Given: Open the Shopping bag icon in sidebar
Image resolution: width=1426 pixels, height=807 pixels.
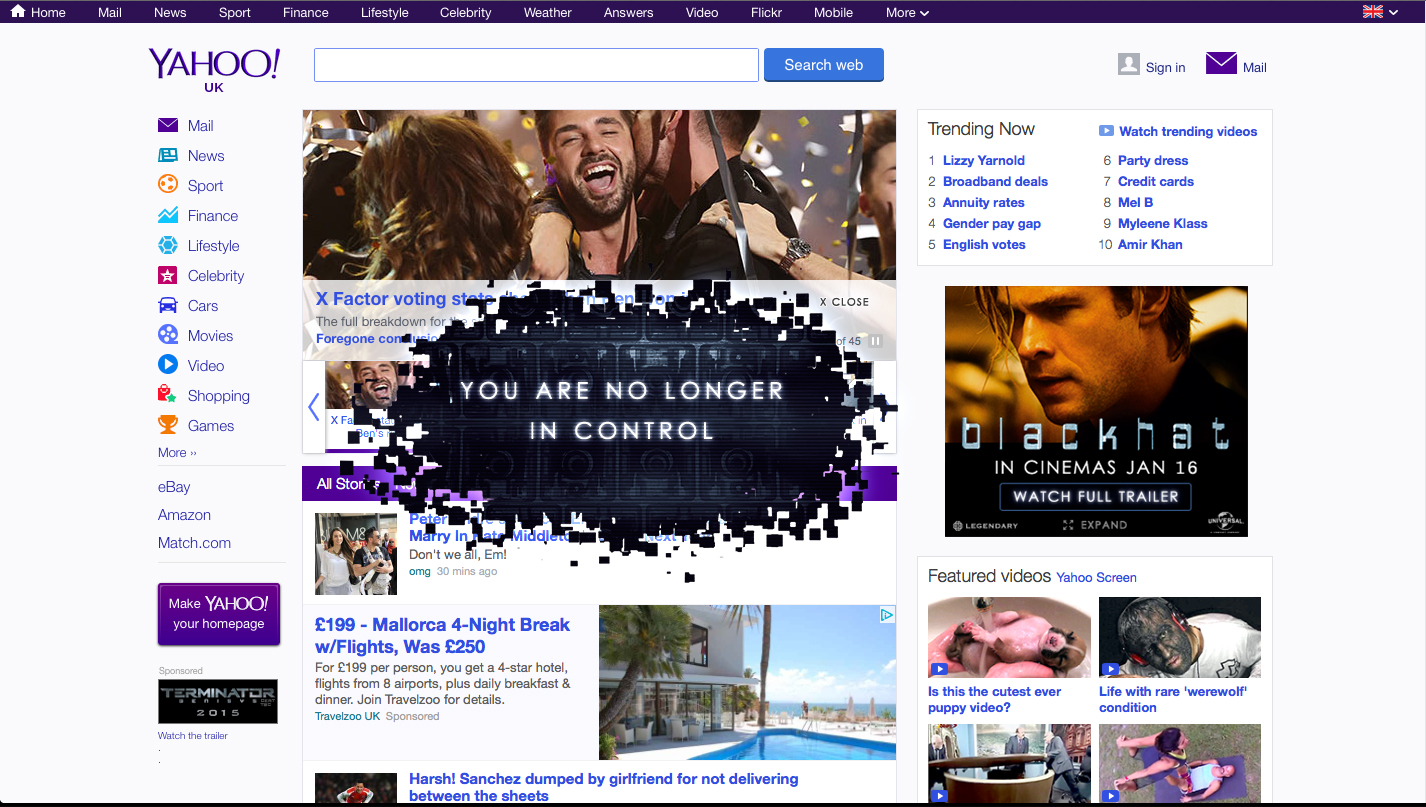Looking at the screenshot, I should (x=168, y=395).
